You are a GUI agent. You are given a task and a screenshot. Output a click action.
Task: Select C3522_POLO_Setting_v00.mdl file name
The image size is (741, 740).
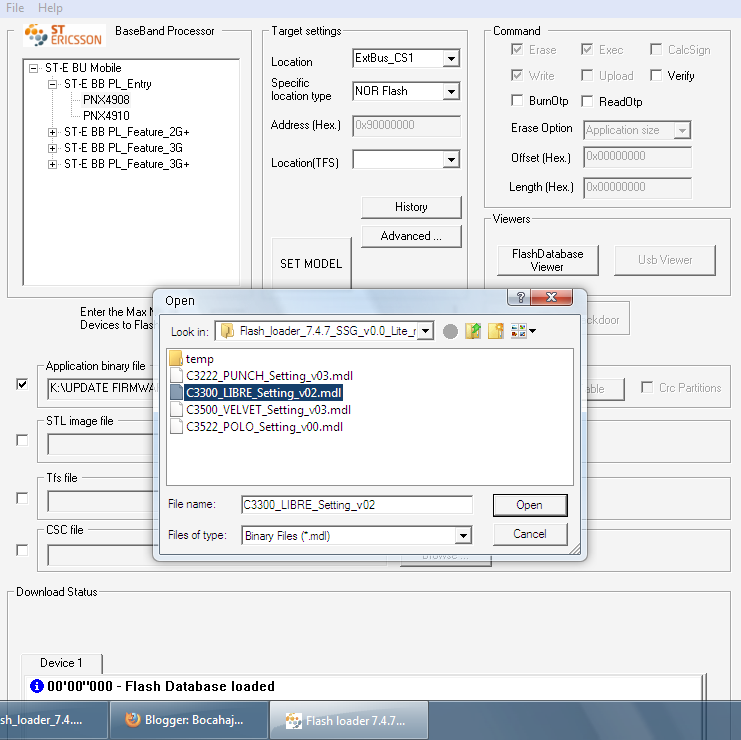point(264,427)
